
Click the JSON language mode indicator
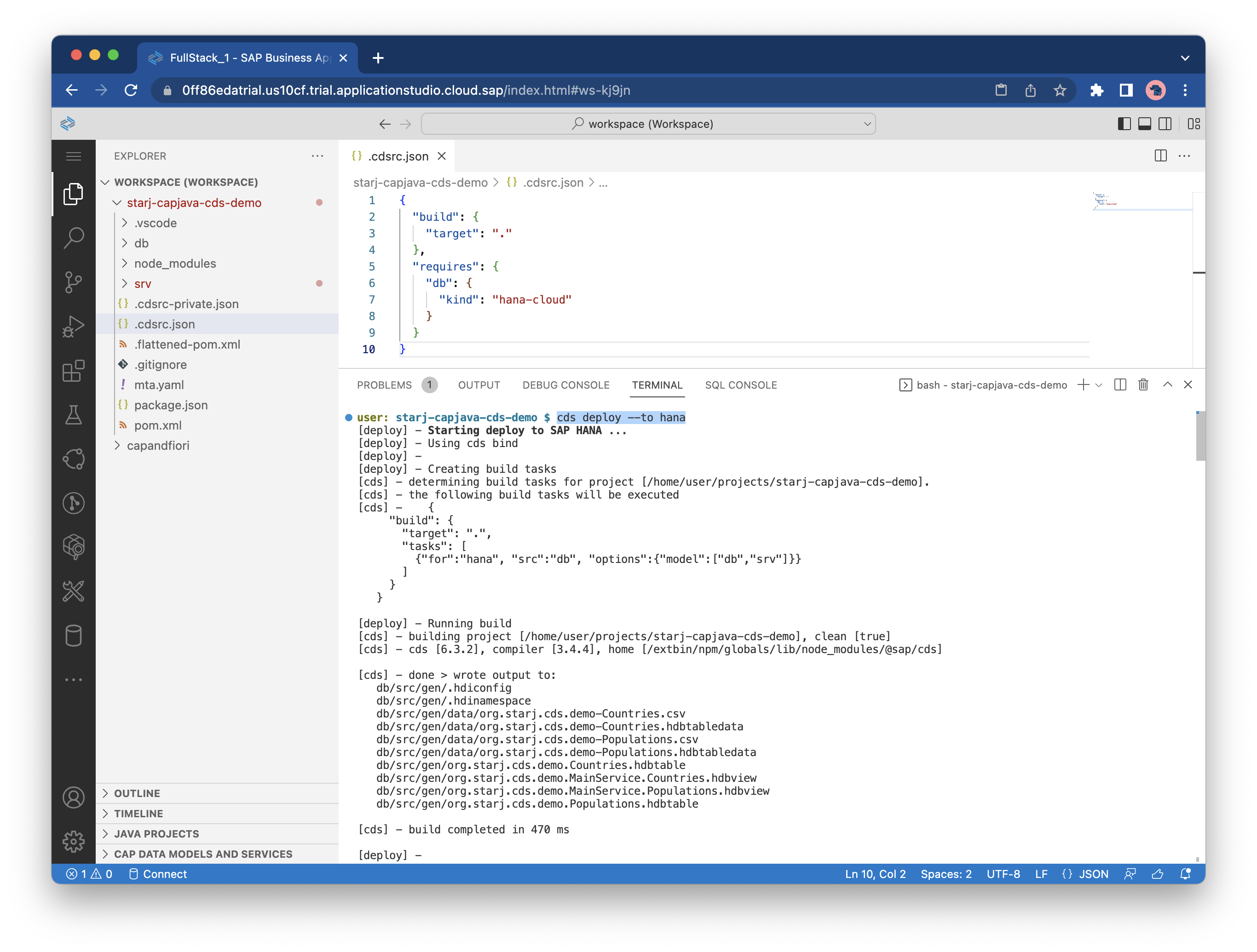(1093, 874)
